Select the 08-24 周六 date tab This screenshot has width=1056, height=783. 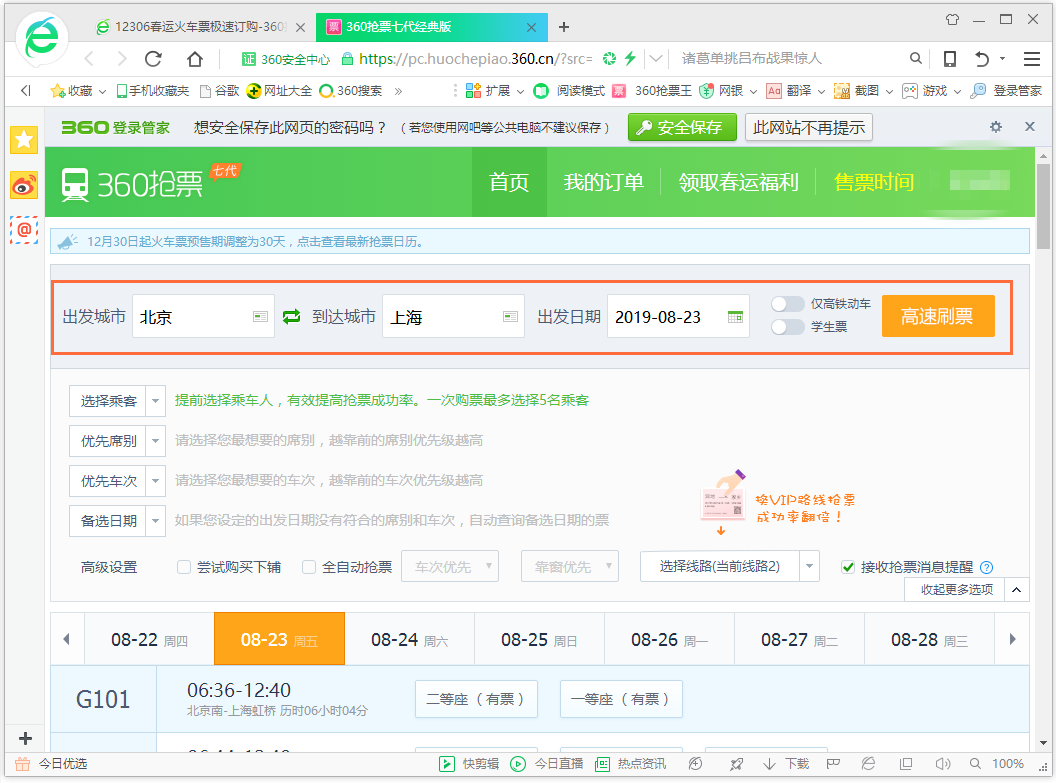[x=409, y=639]
